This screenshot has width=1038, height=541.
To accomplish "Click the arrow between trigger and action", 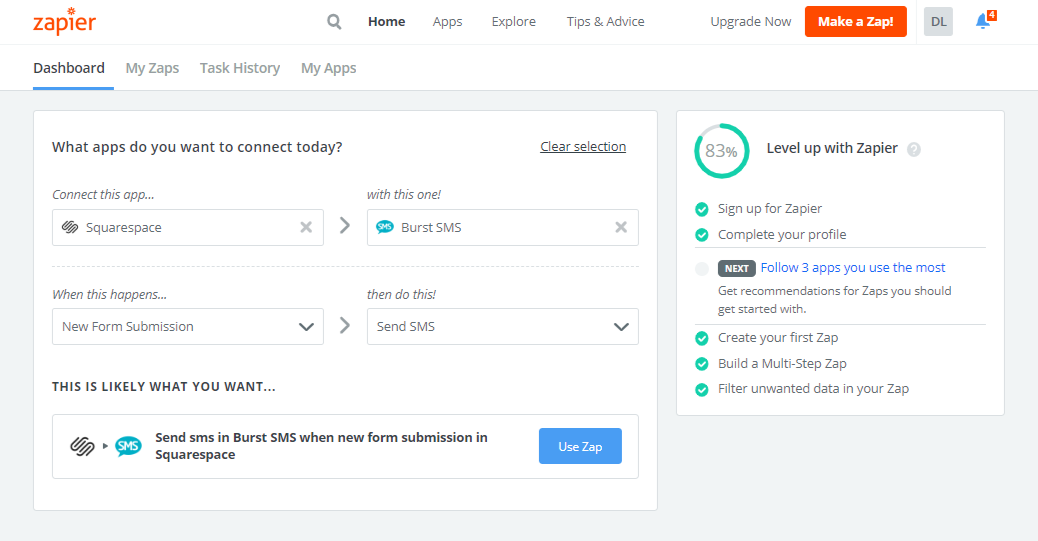I will coord(345,325).
